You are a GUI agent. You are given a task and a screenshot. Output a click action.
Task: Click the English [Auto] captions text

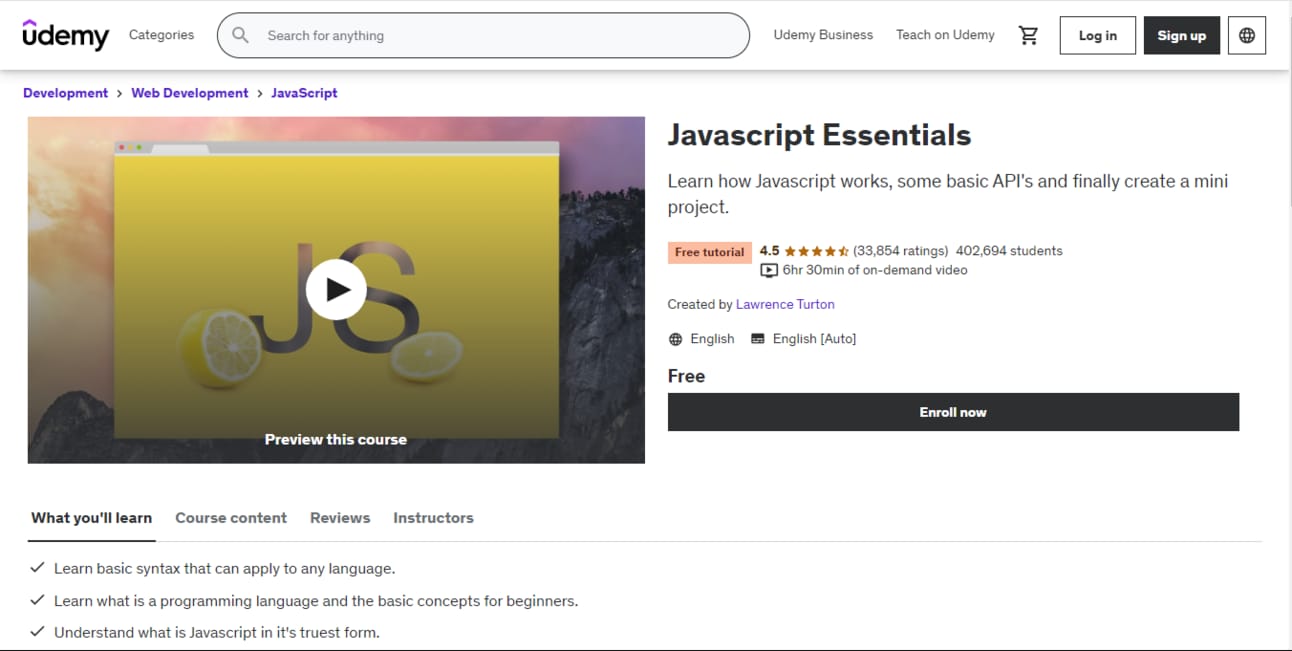814,339
